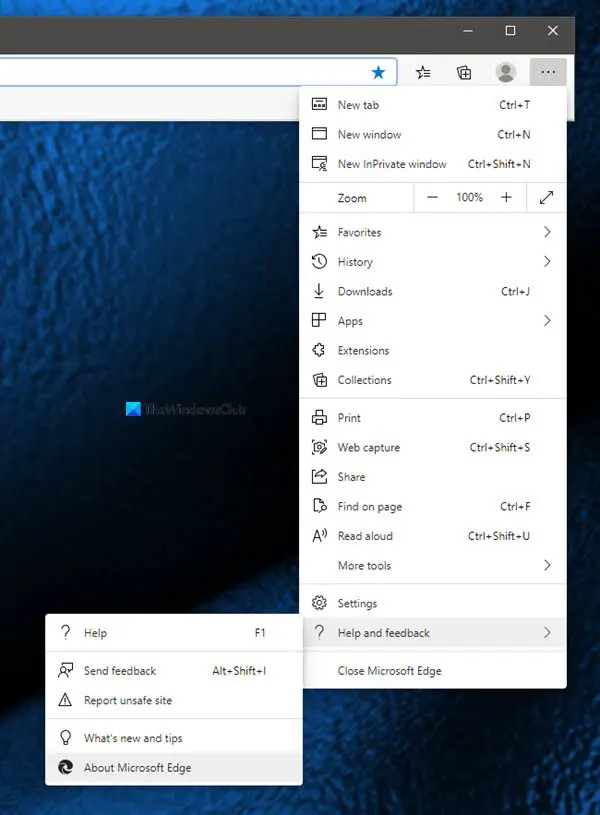Select Report unsafe site

[174, 700]
